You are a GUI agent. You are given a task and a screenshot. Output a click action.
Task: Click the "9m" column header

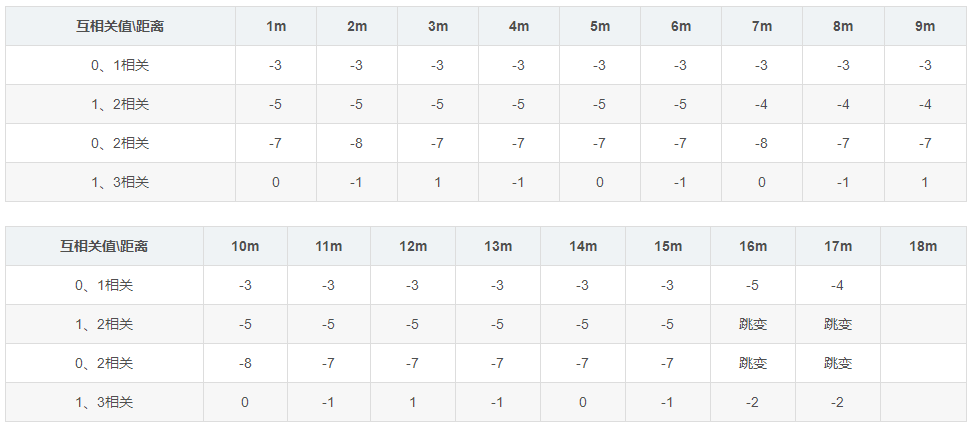pyautogui.click(x=925, y=26)
